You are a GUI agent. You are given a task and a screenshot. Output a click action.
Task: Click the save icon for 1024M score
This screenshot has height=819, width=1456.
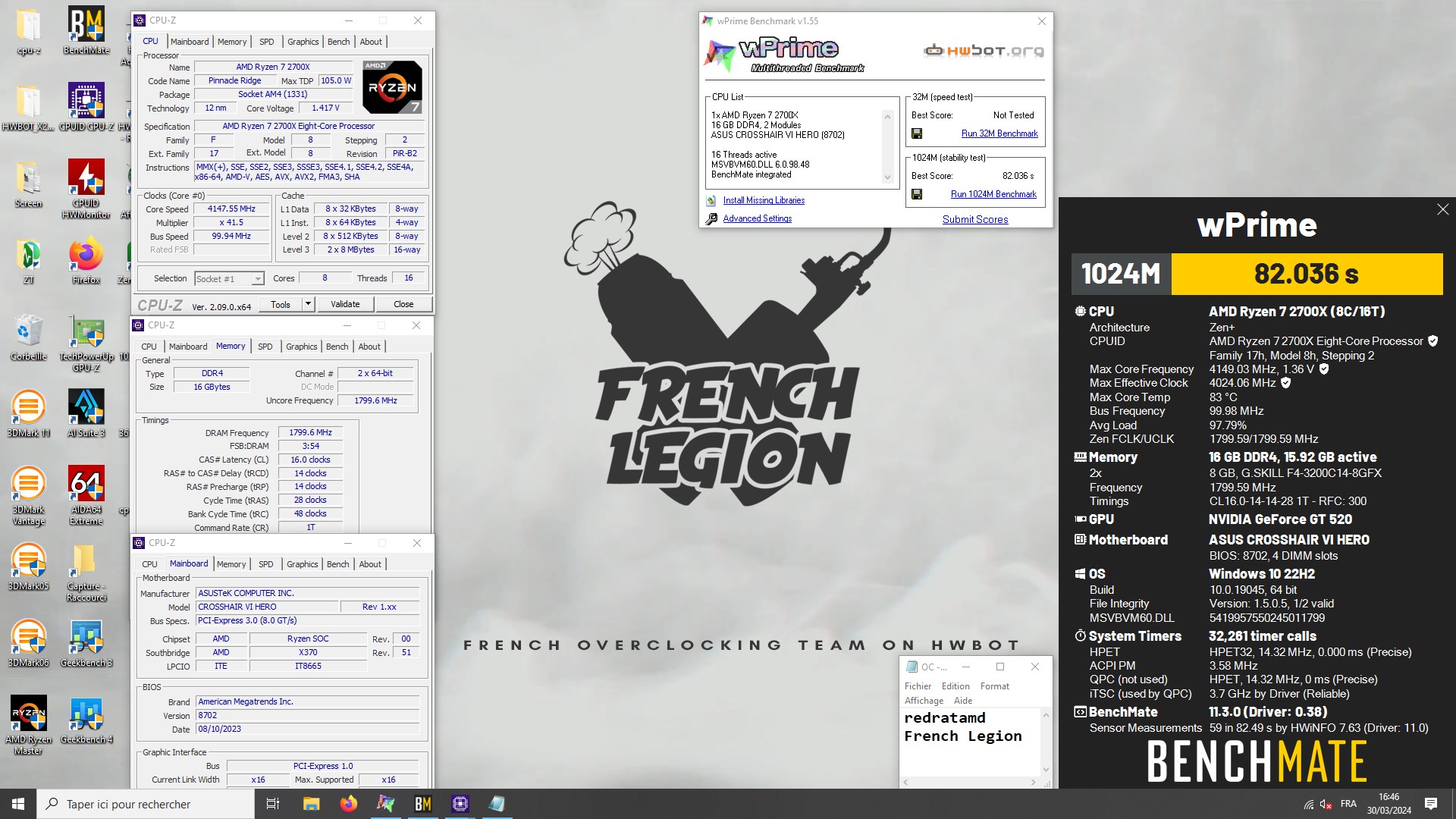(x=917, y=194)
